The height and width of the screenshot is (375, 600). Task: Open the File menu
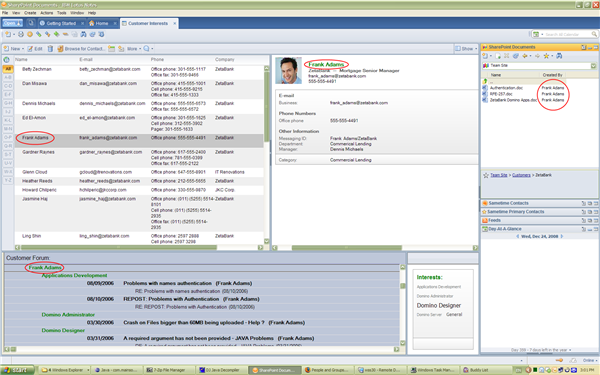pos(5,13)
